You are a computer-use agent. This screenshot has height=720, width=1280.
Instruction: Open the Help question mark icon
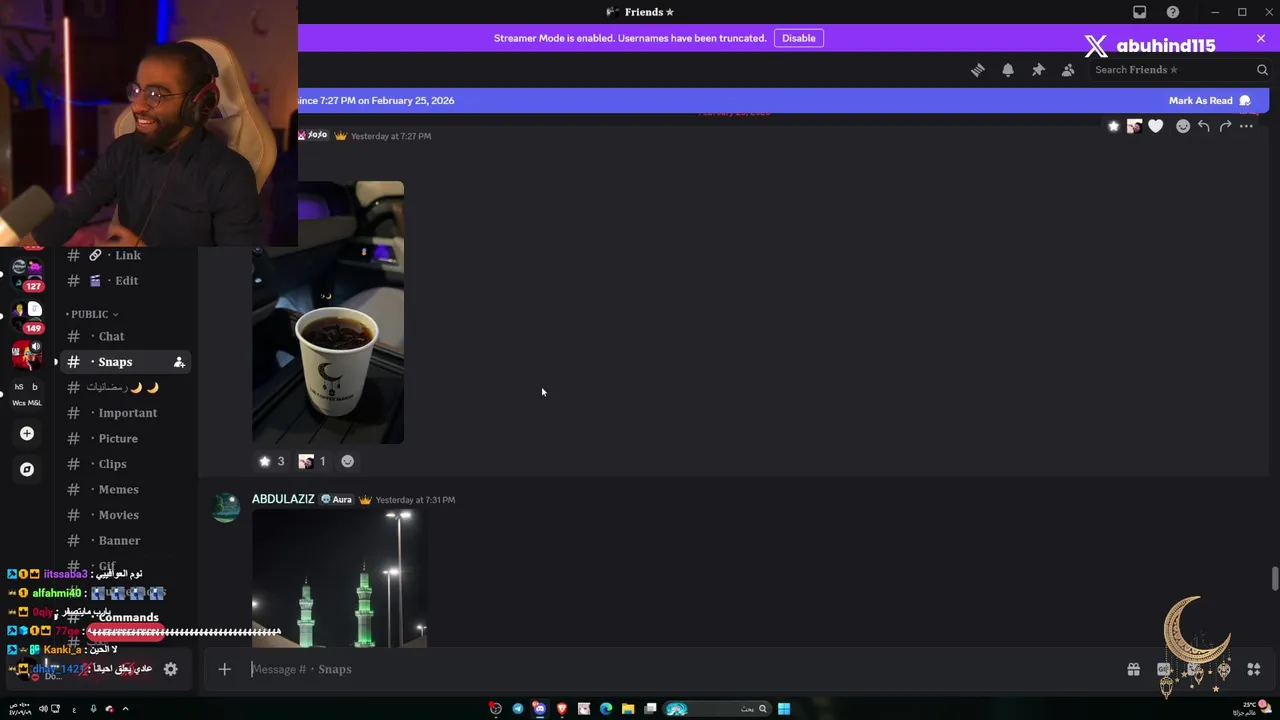pyautogui.click(x=1172, y=12)
